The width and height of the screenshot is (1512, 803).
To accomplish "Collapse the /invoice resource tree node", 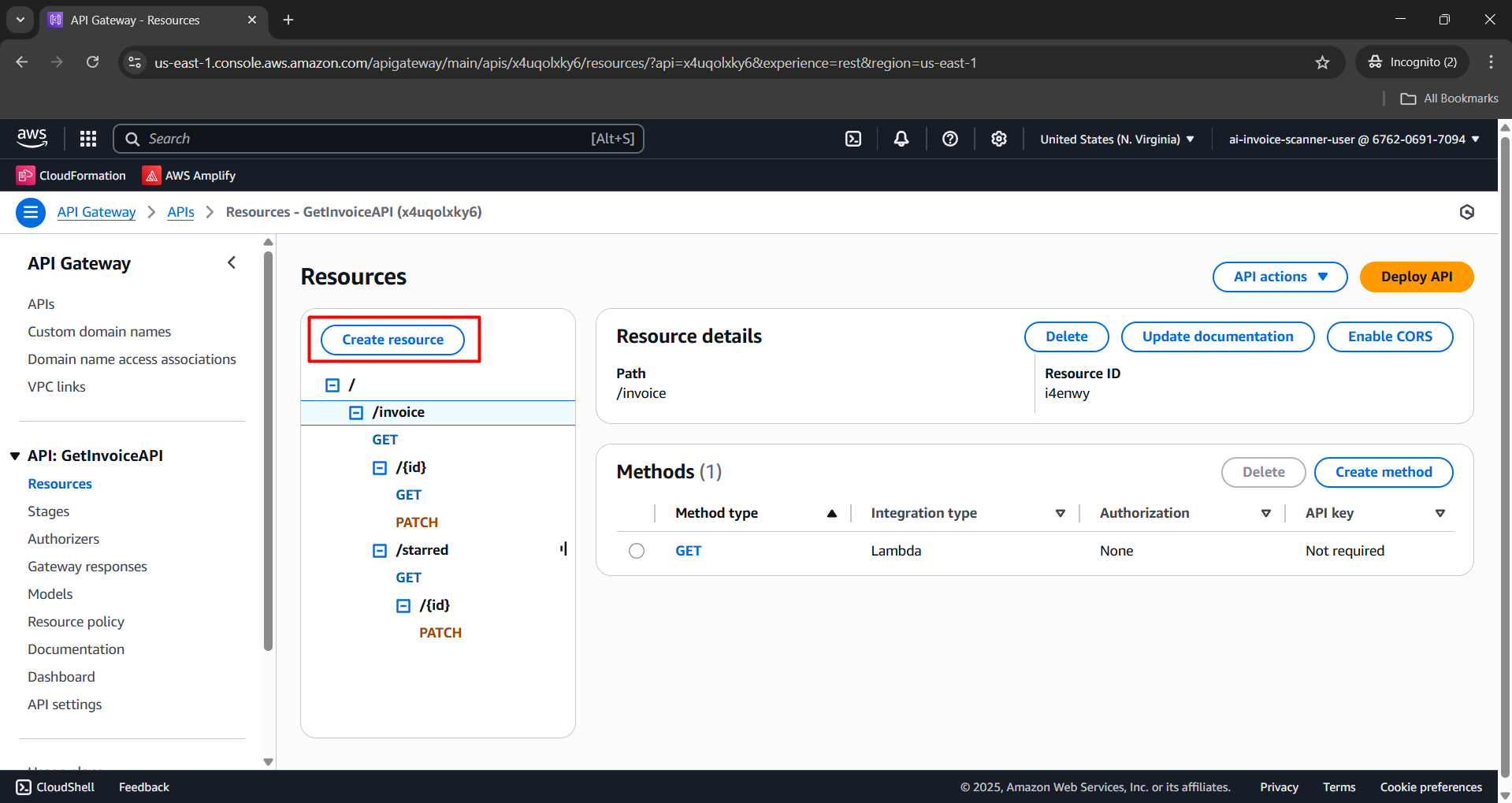I will (x=356, y=412).
